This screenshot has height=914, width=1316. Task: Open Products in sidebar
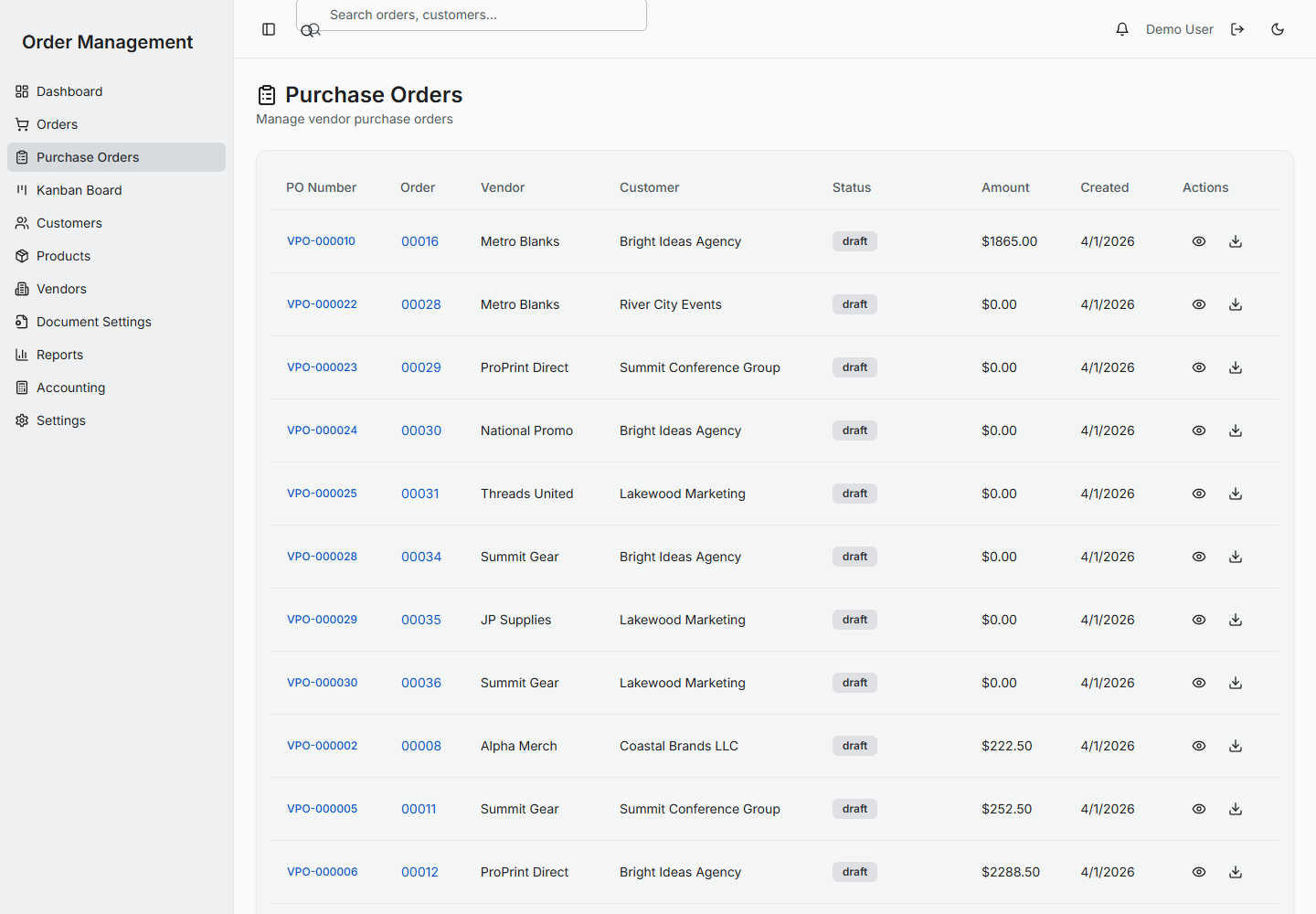[x=116, y=256]
